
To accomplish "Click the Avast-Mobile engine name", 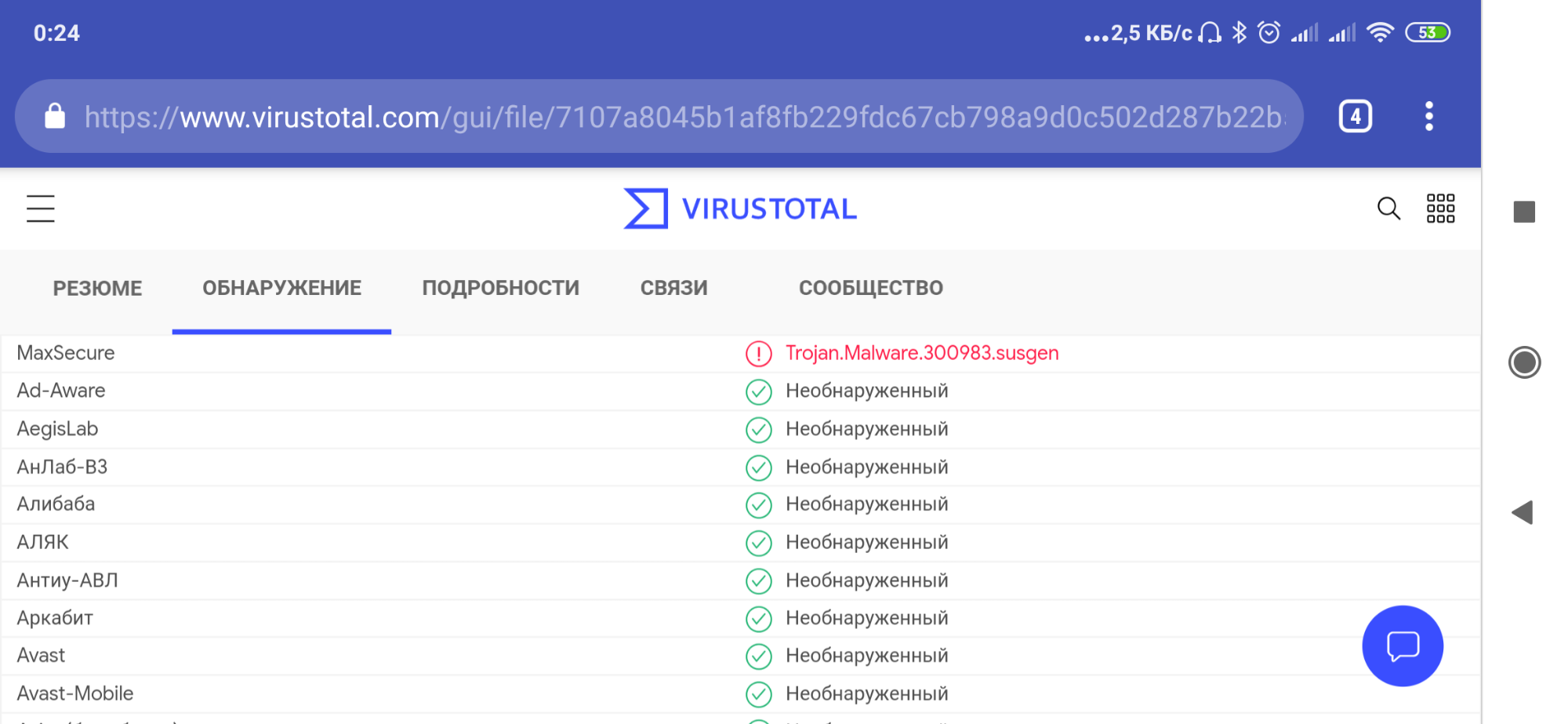I will (x=75, y=693).
